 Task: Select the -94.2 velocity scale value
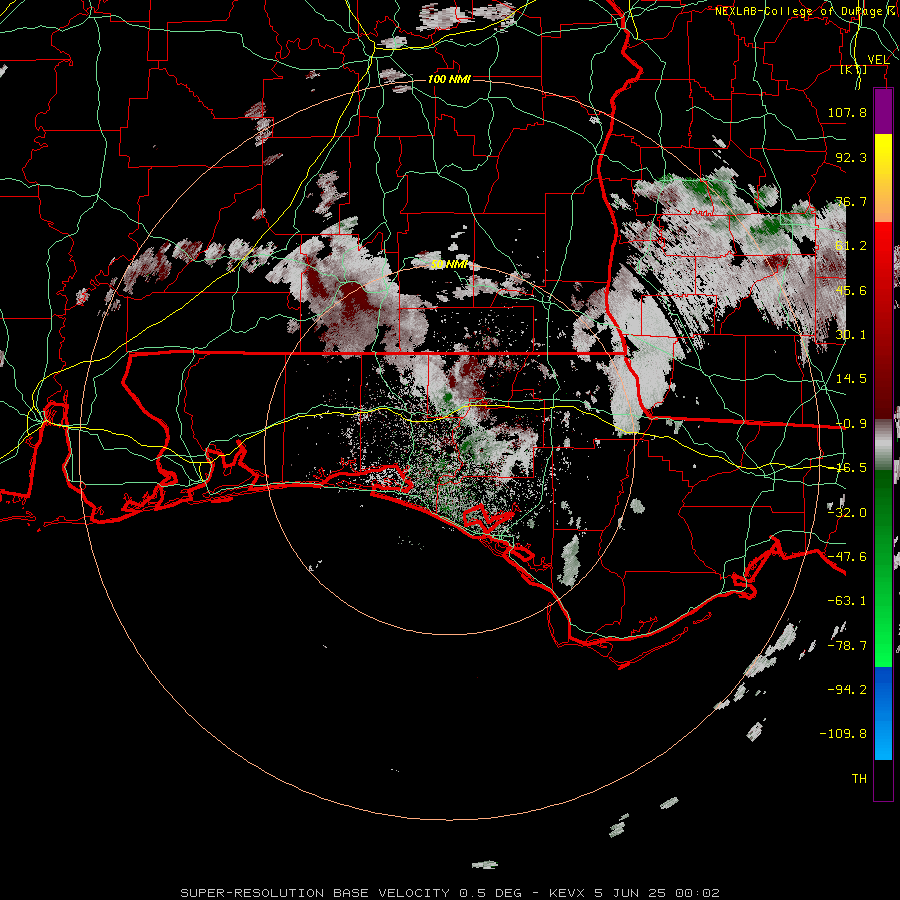coord(847,690)
